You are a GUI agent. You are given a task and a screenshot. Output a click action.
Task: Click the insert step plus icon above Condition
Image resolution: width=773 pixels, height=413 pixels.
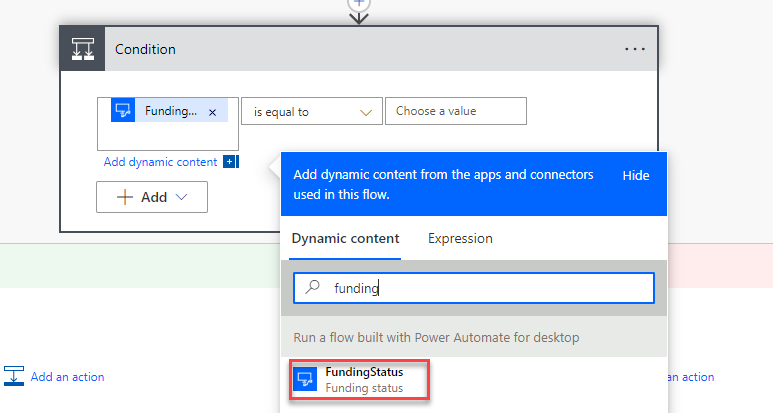[359, 4]
